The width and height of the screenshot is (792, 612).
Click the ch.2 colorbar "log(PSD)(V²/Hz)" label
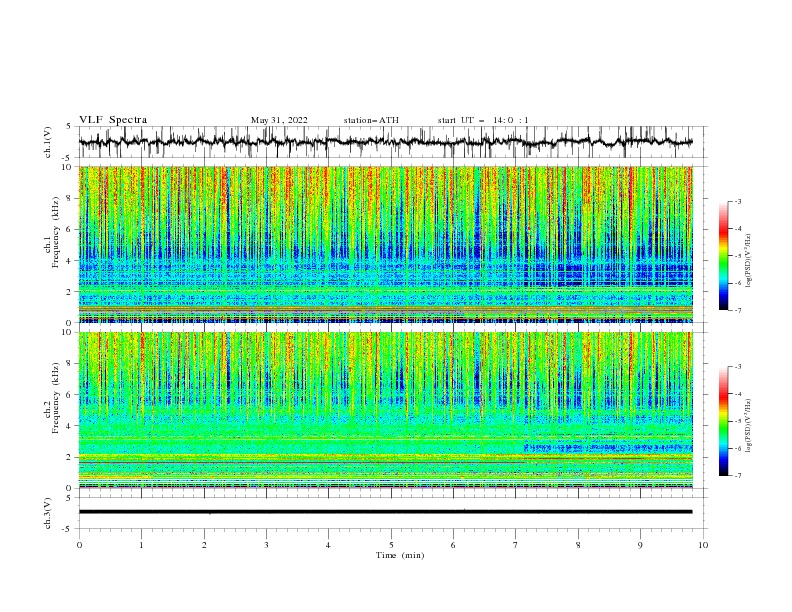(749, 426)
